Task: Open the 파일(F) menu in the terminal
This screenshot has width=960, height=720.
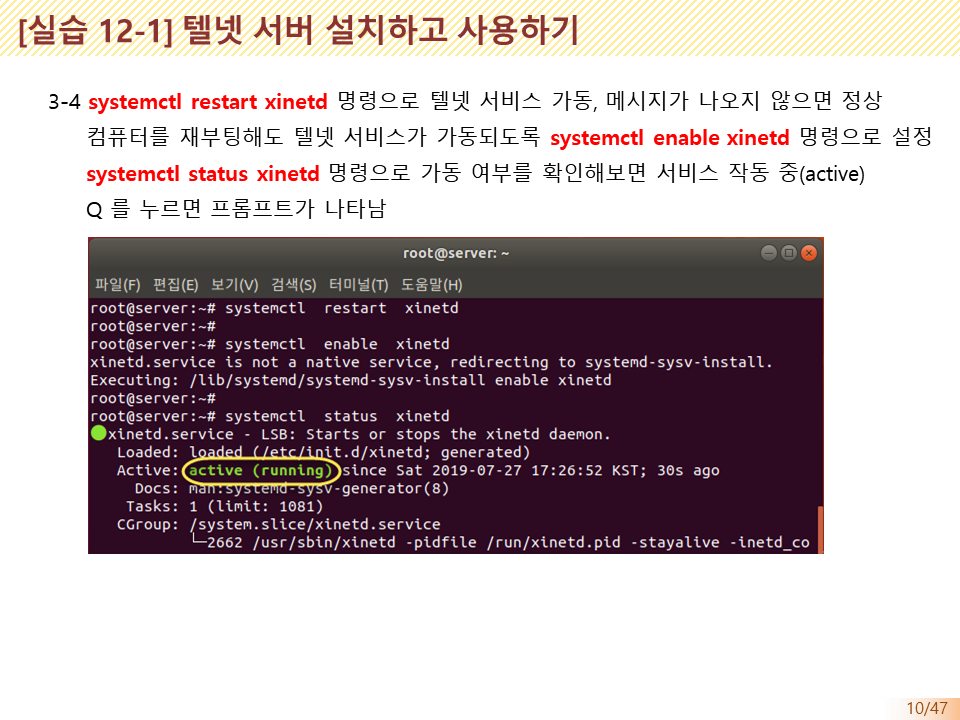Action: click(x=117, y=285)
